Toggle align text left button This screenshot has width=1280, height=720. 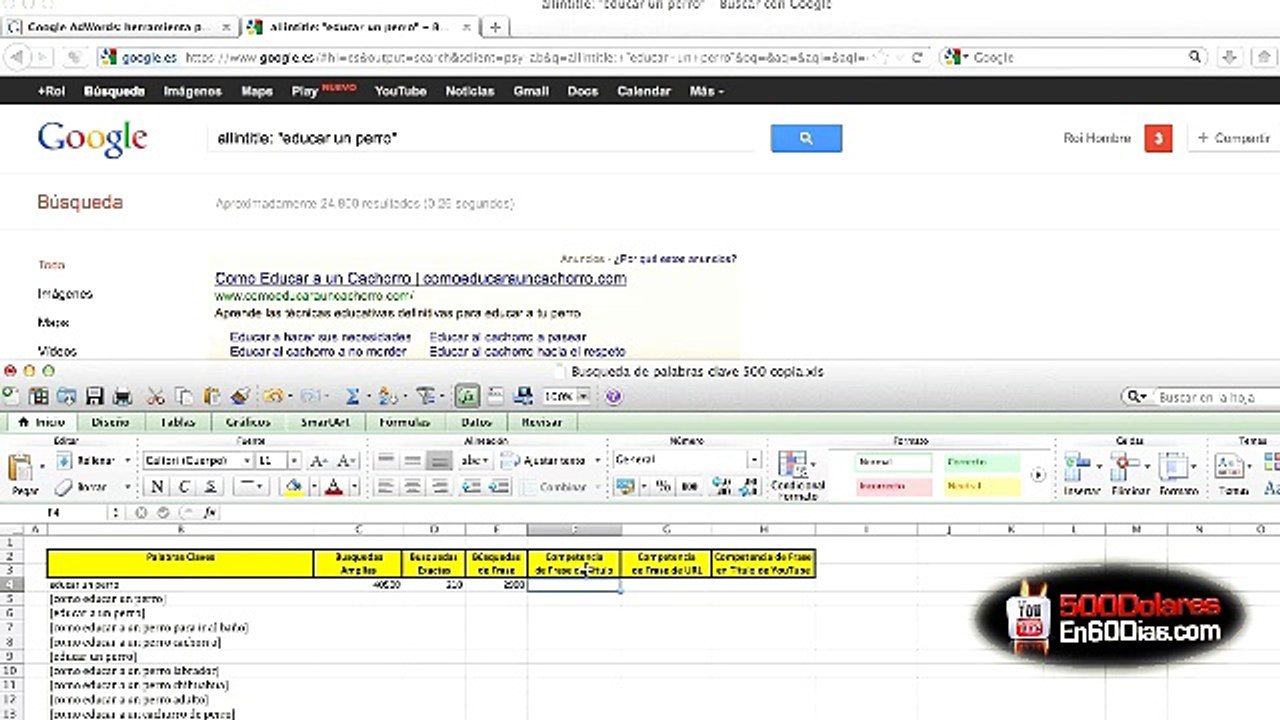(x=385, y=486)
